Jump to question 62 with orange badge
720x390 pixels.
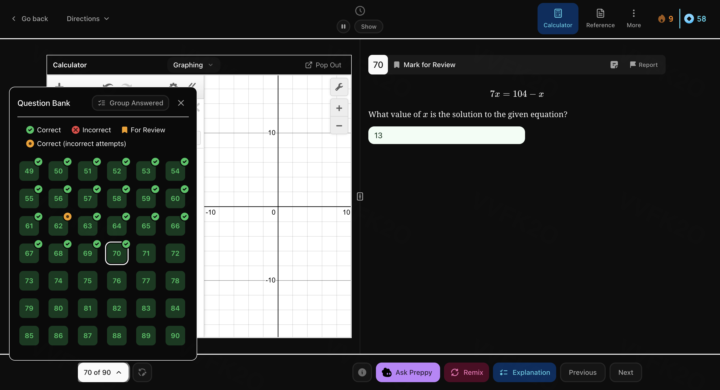58,226
